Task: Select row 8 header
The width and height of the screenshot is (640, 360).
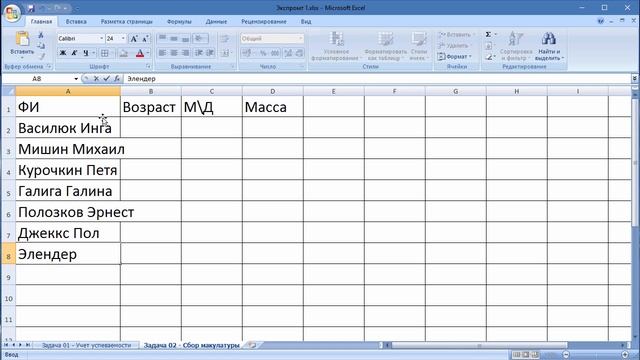Action: click(8, 254)
